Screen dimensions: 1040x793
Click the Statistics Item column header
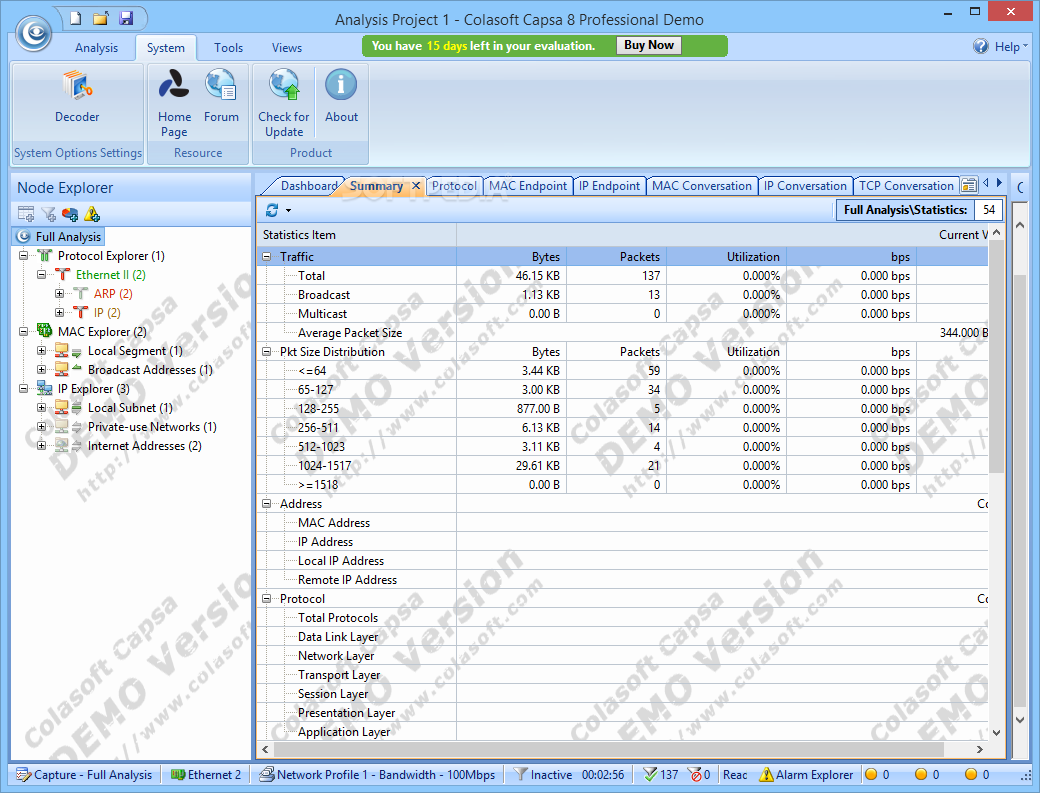point(357,235)
